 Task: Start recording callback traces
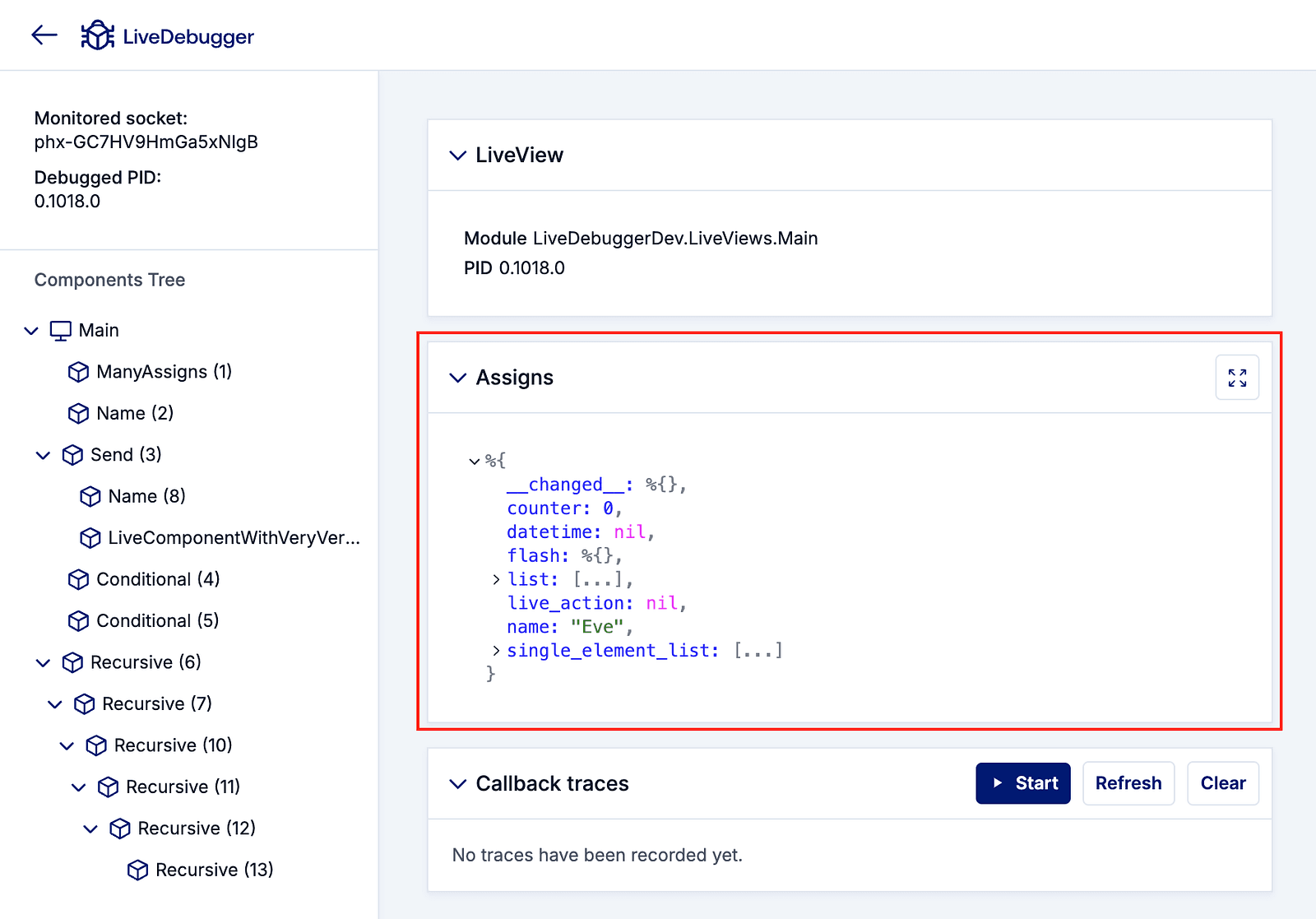tap(1022, 783)
